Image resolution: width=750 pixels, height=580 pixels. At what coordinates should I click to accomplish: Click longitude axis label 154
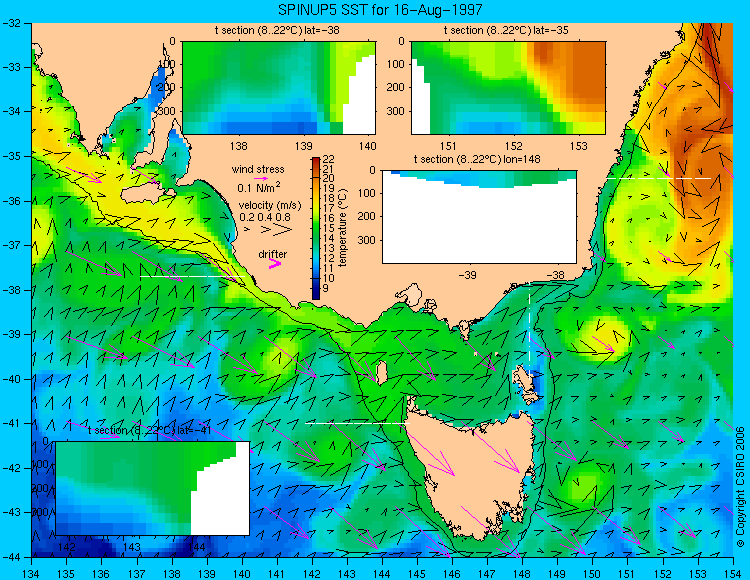tap(733, 573)
